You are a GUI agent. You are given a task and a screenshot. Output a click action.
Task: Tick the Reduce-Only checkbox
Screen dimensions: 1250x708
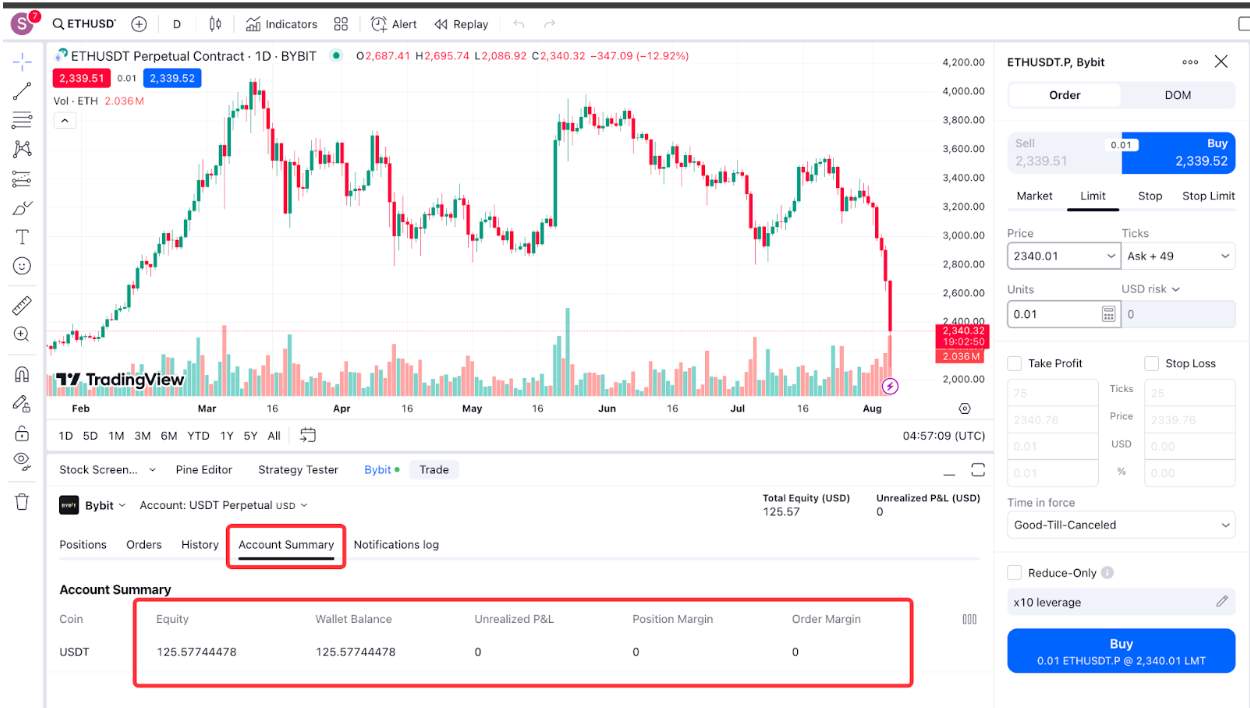[x=1015, y=573]
